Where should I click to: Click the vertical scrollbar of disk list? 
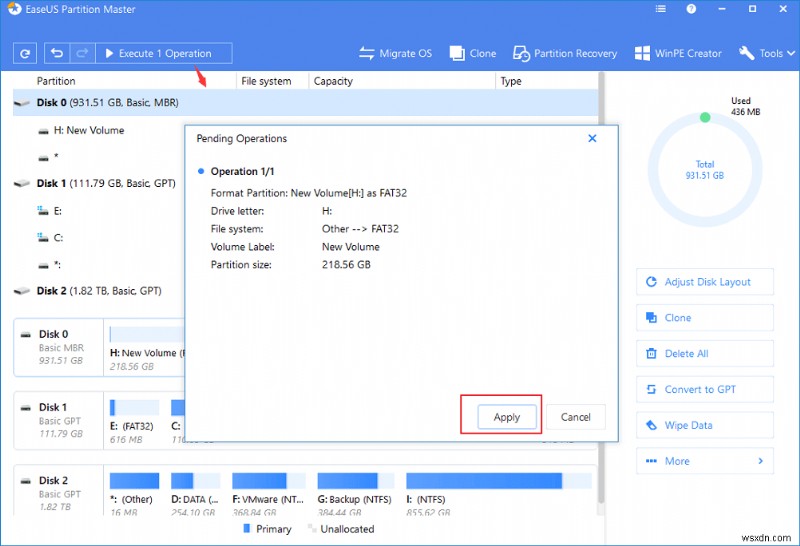(601, 286)
